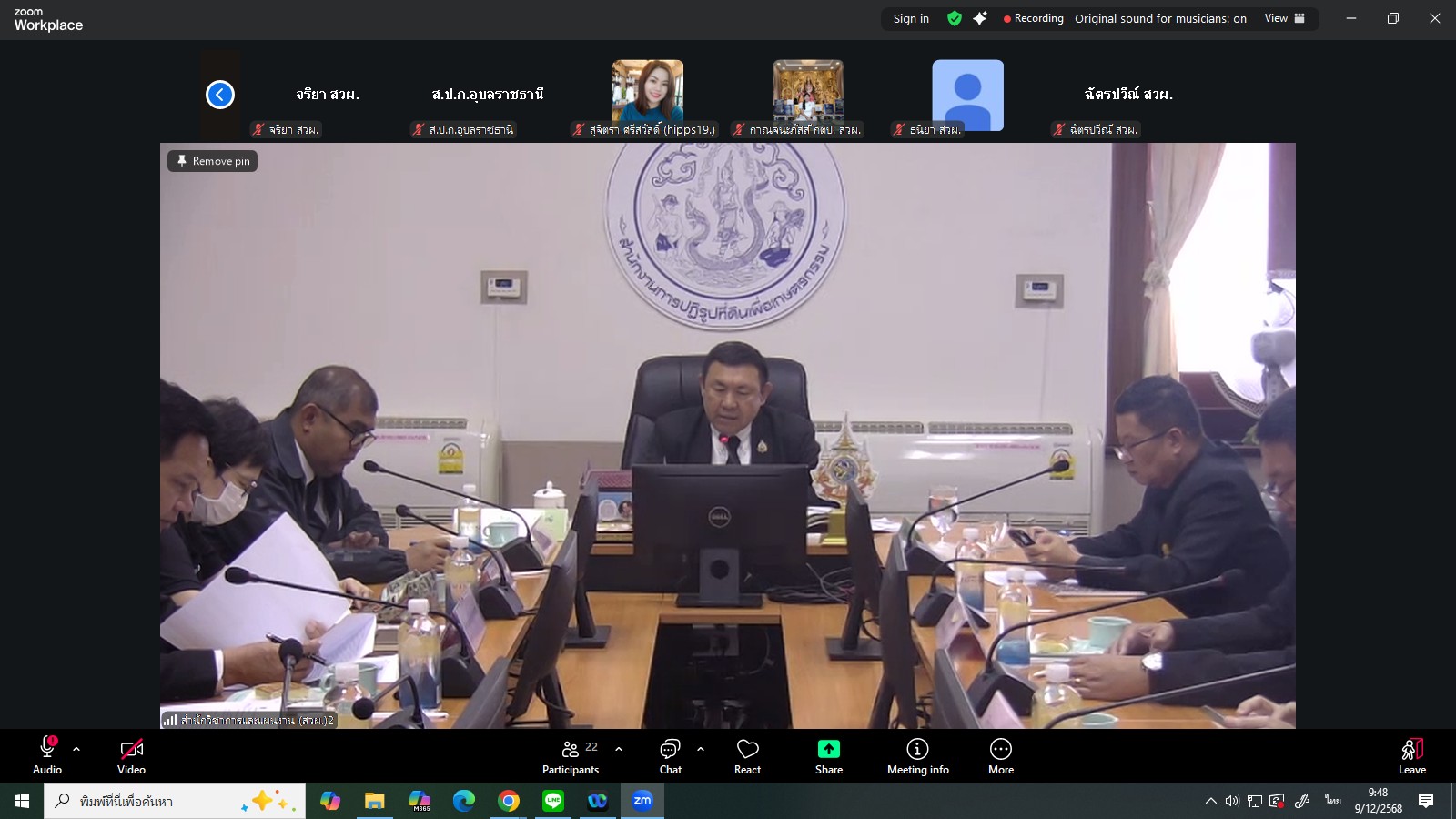Viewport: 1456px width, 819px height.
Task: Open the Participants panel
Action: [x=571, y=756]
